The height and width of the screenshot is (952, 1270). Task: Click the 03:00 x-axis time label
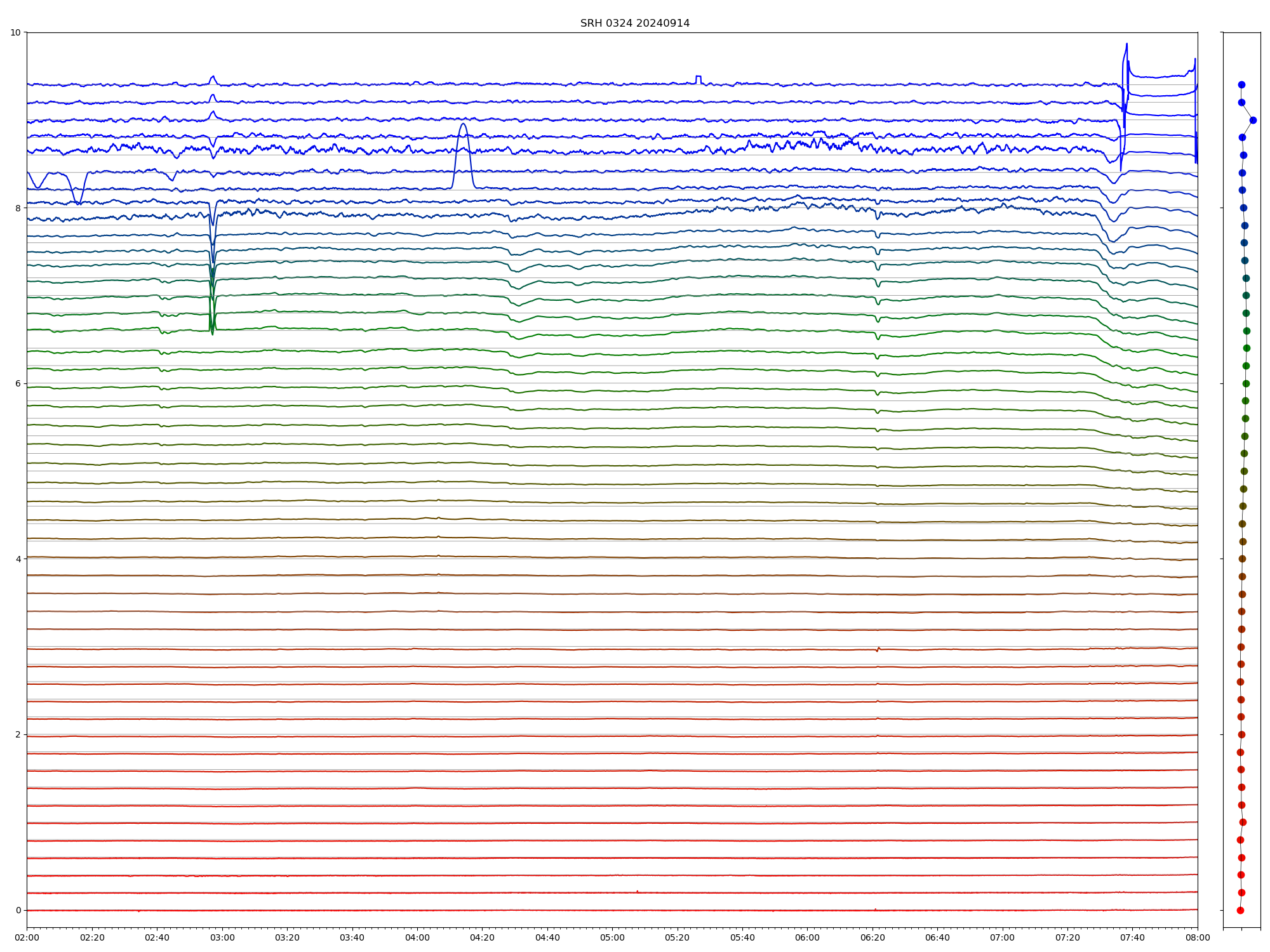click(222, 937)
